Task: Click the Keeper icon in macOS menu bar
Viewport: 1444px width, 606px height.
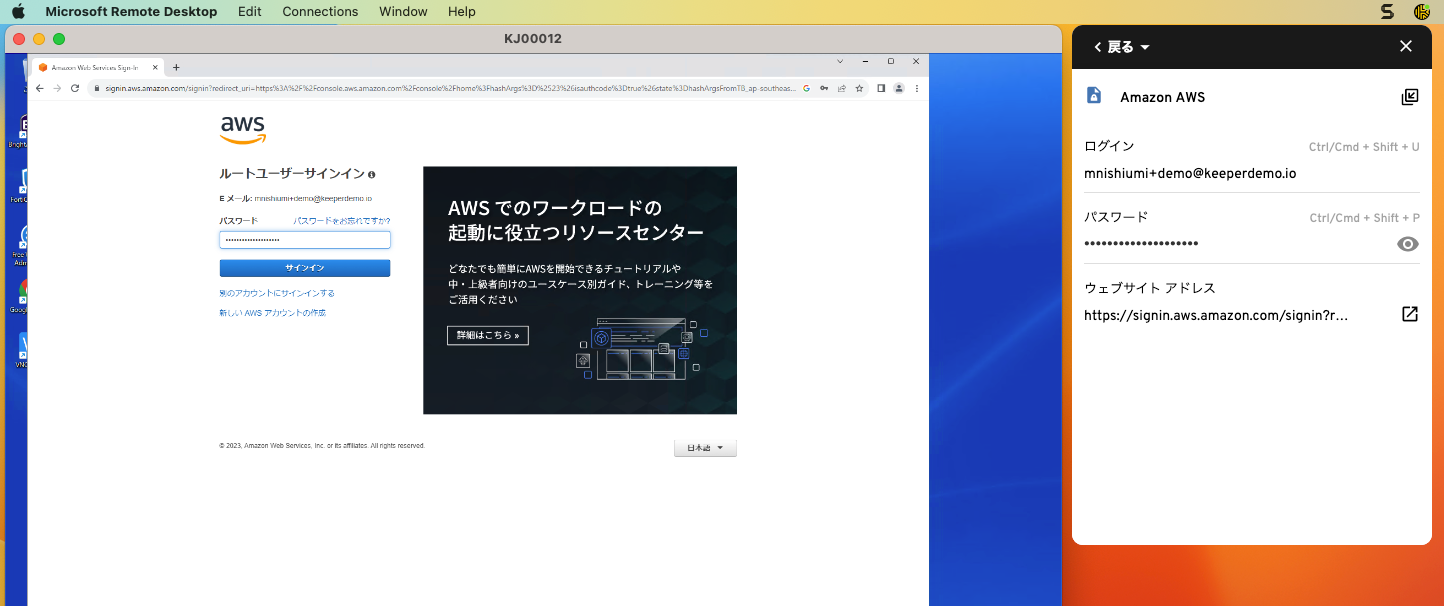Action: pos(1421,12)
